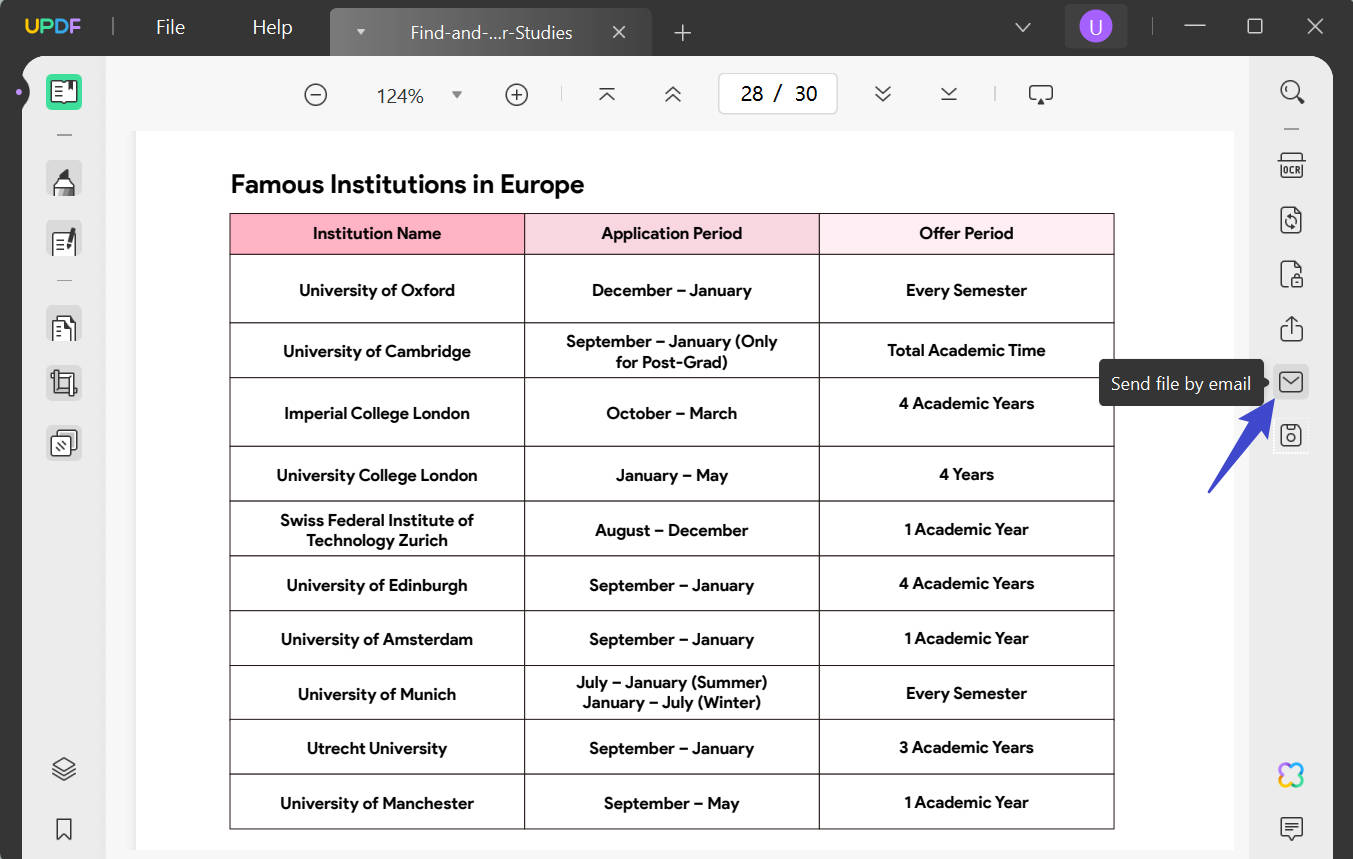
Task: Click the September – May cell
Action: 672,803
